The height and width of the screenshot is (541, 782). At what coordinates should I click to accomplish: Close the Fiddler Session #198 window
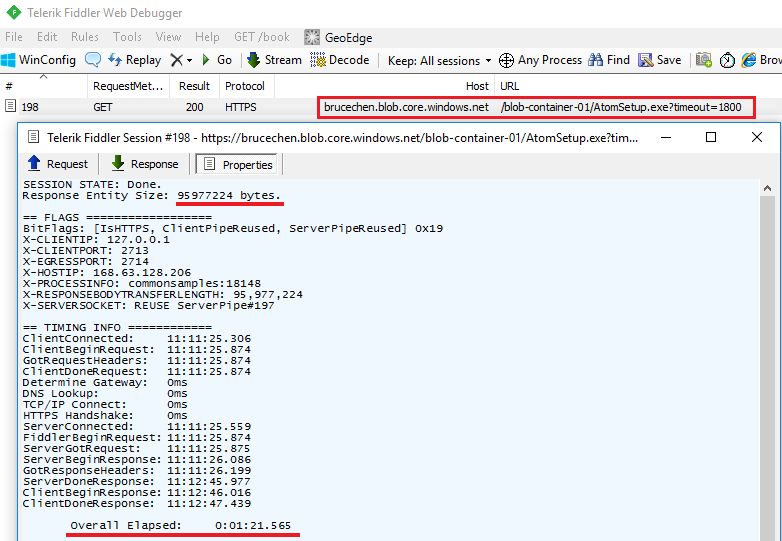[x=757, y=137]
